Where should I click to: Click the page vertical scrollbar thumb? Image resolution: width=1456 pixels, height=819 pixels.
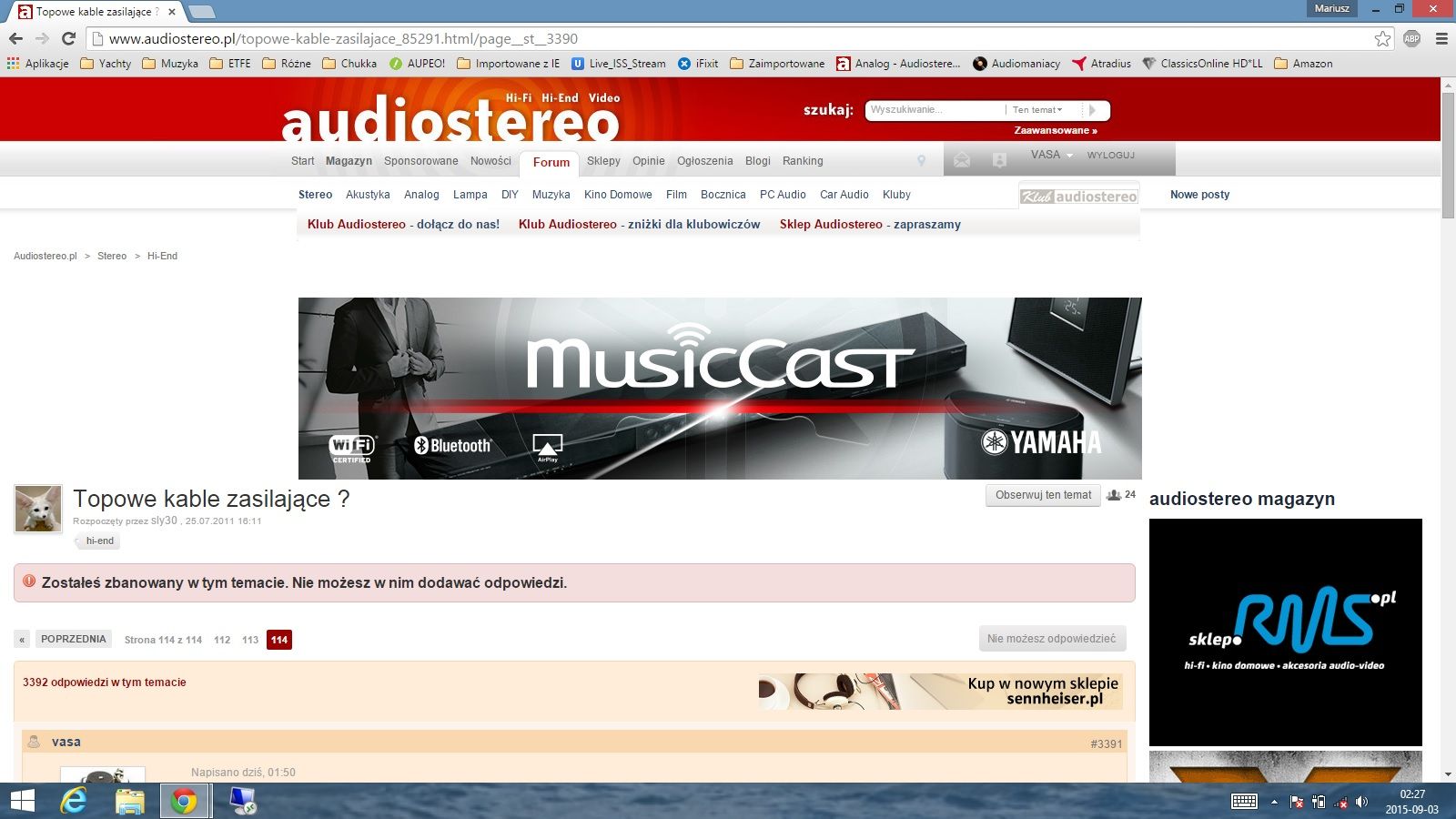tap(1448, 155)
